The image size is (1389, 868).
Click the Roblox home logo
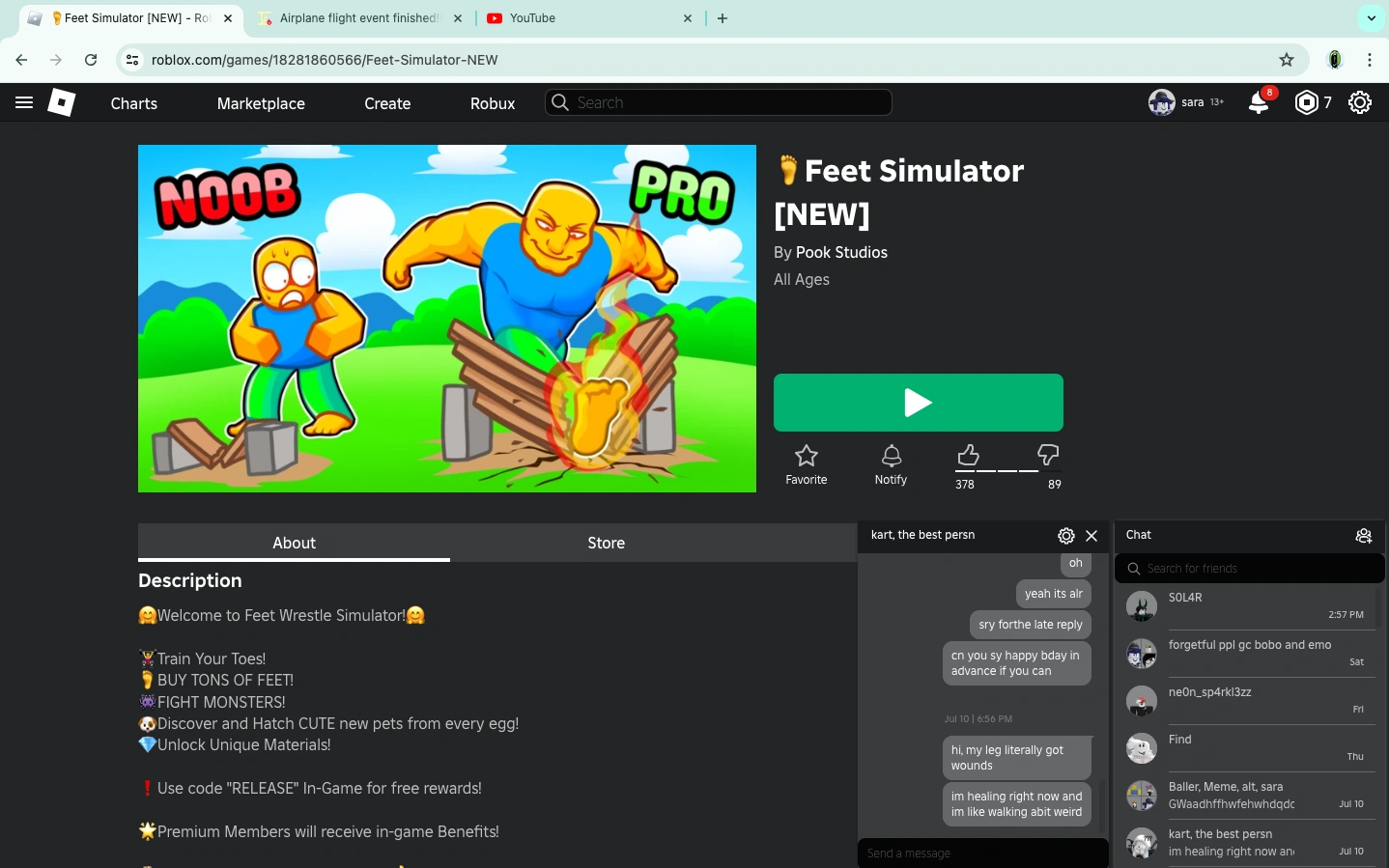(61, 102)
